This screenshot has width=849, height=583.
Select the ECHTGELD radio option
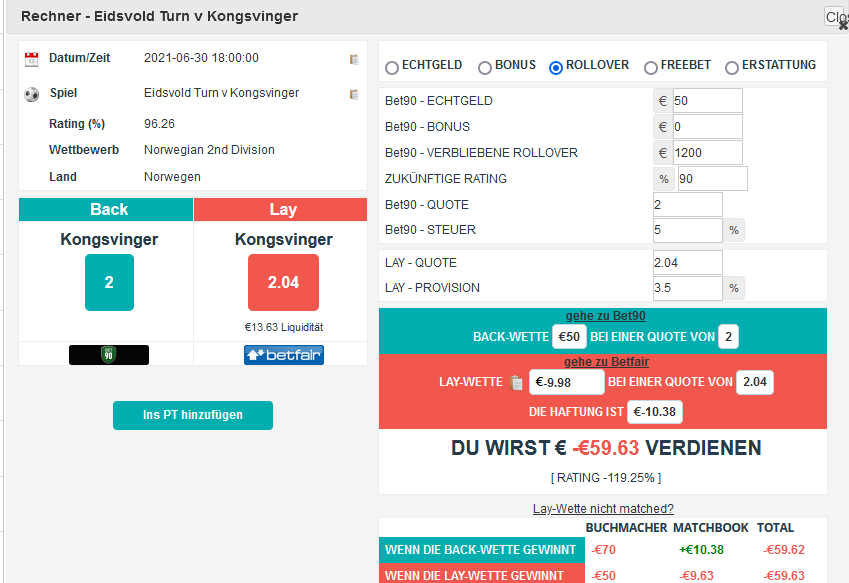391,68
